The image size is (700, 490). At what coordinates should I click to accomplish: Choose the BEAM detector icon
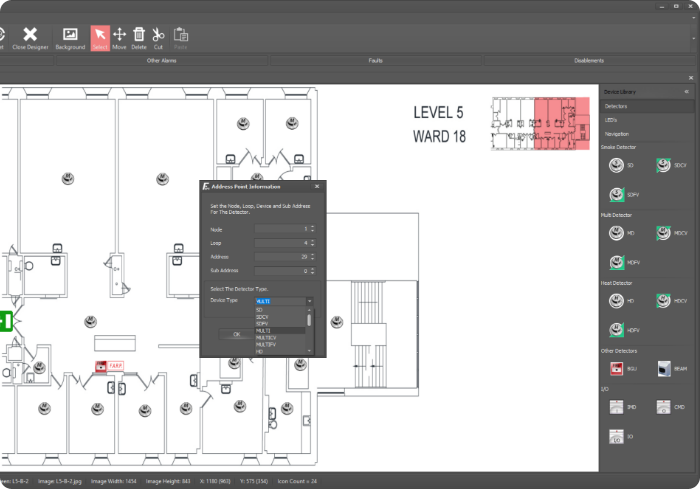[x=664, y=368]
